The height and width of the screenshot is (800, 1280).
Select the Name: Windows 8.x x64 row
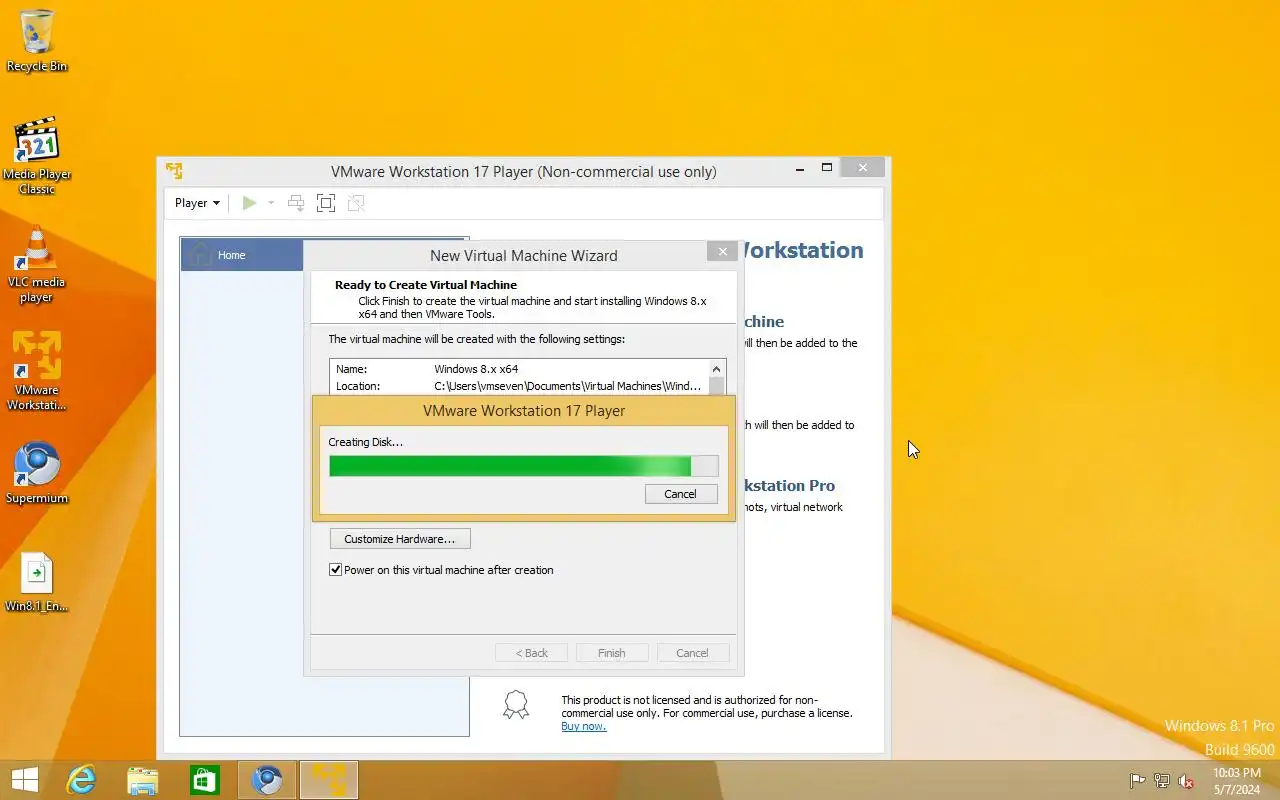point(519,369)
